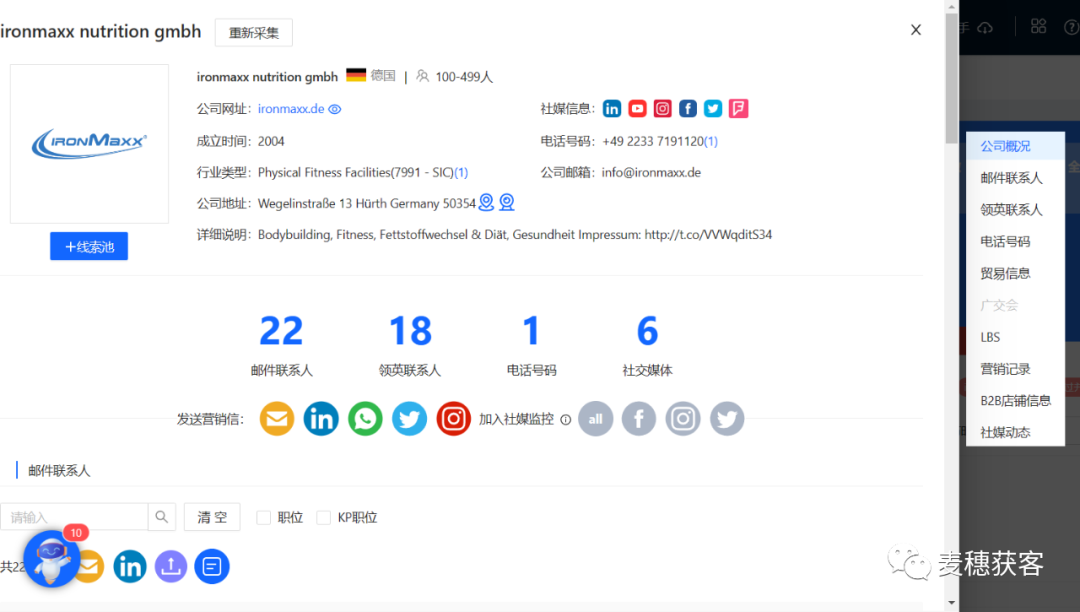Focus the 请输入 contact search field
1080x612 pixels.
(x=74, y=517)
